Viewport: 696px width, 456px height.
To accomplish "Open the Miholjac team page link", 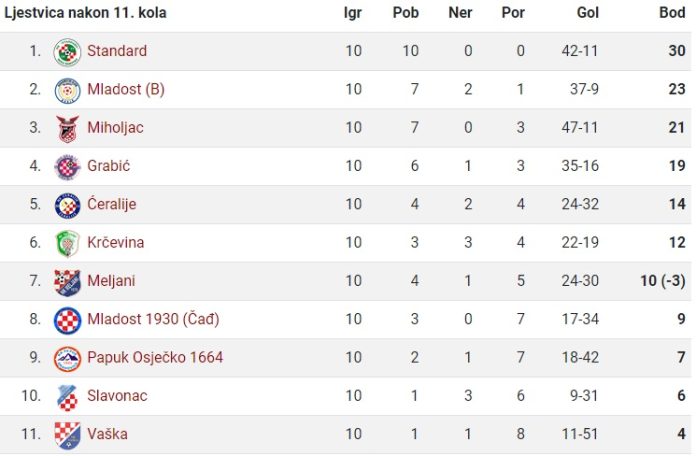I will (x=115, y=127).
